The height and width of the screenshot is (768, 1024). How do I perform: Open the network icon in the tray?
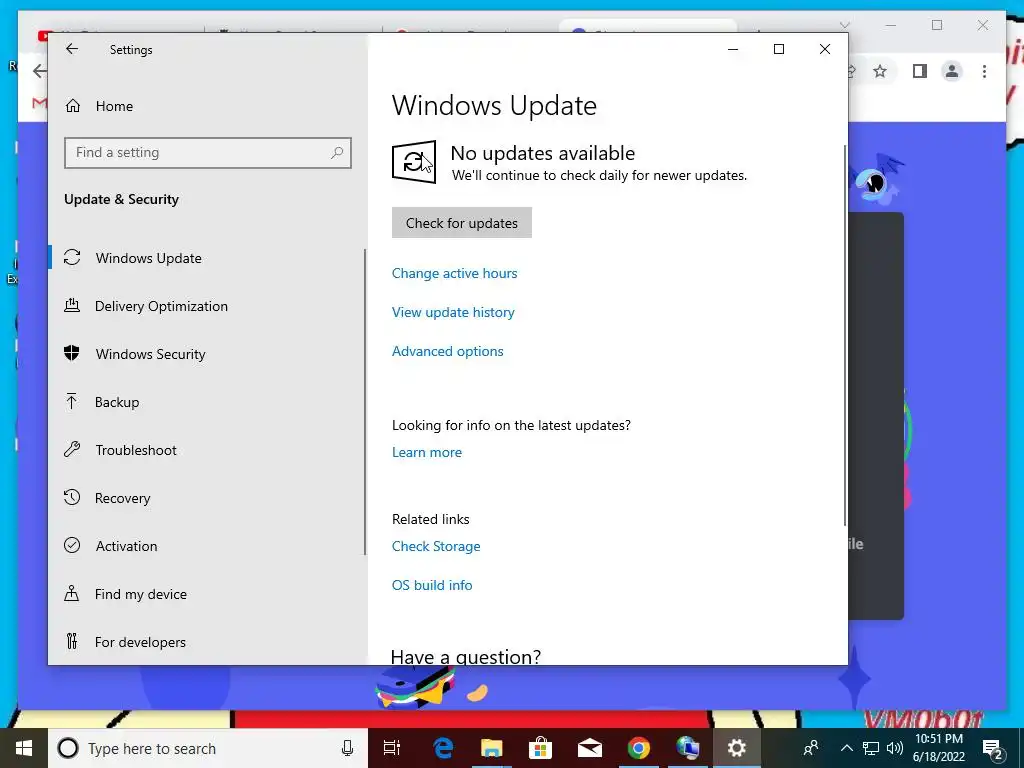pyautogui.click(x=871, y=748)
